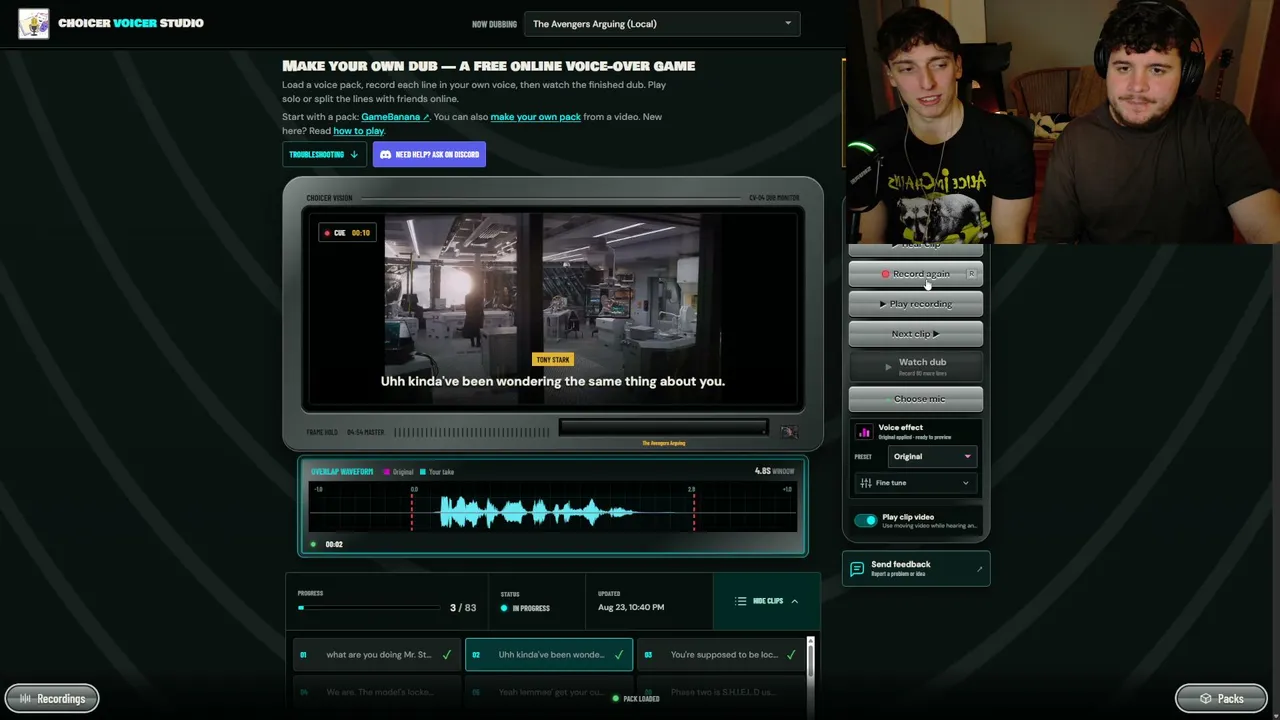Click the progress bar showing 3 / 83
Image resolution: width=1280 pixels, height=720 pixels.
pyautogui.click(x=369, y=608)
